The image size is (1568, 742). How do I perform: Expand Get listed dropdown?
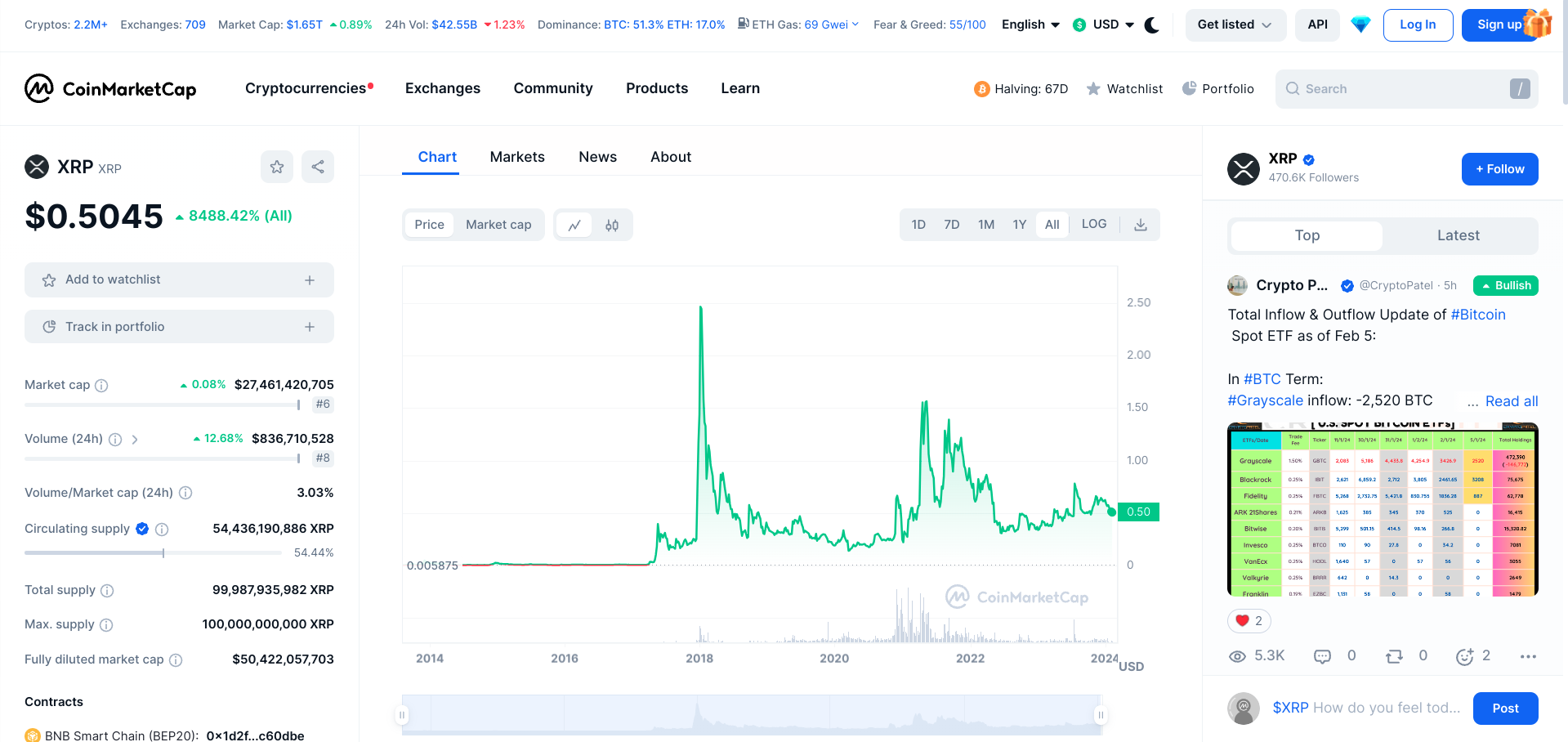tap(1235, 25)
